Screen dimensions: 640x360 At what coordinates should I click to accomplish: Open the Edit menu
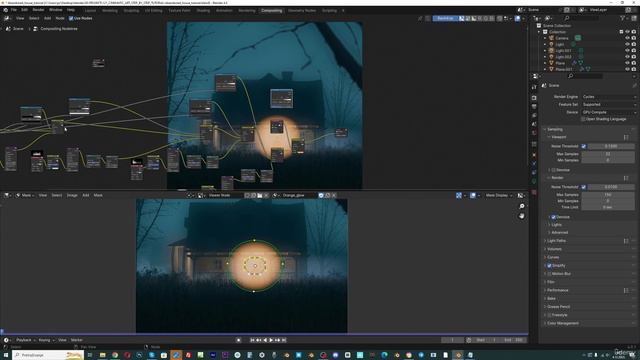coord(24,10)
